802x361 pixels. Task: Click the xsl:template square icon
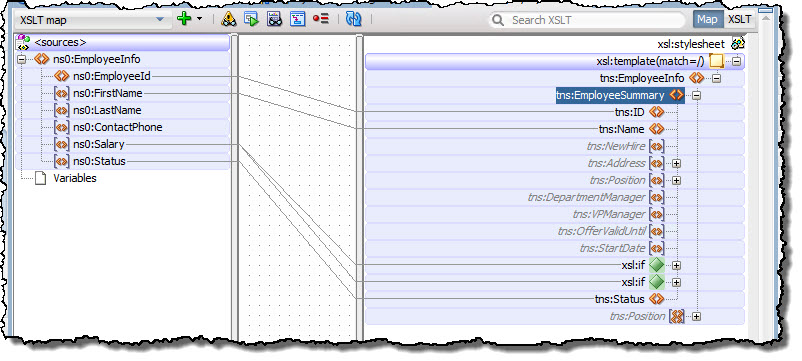[717, 62]
